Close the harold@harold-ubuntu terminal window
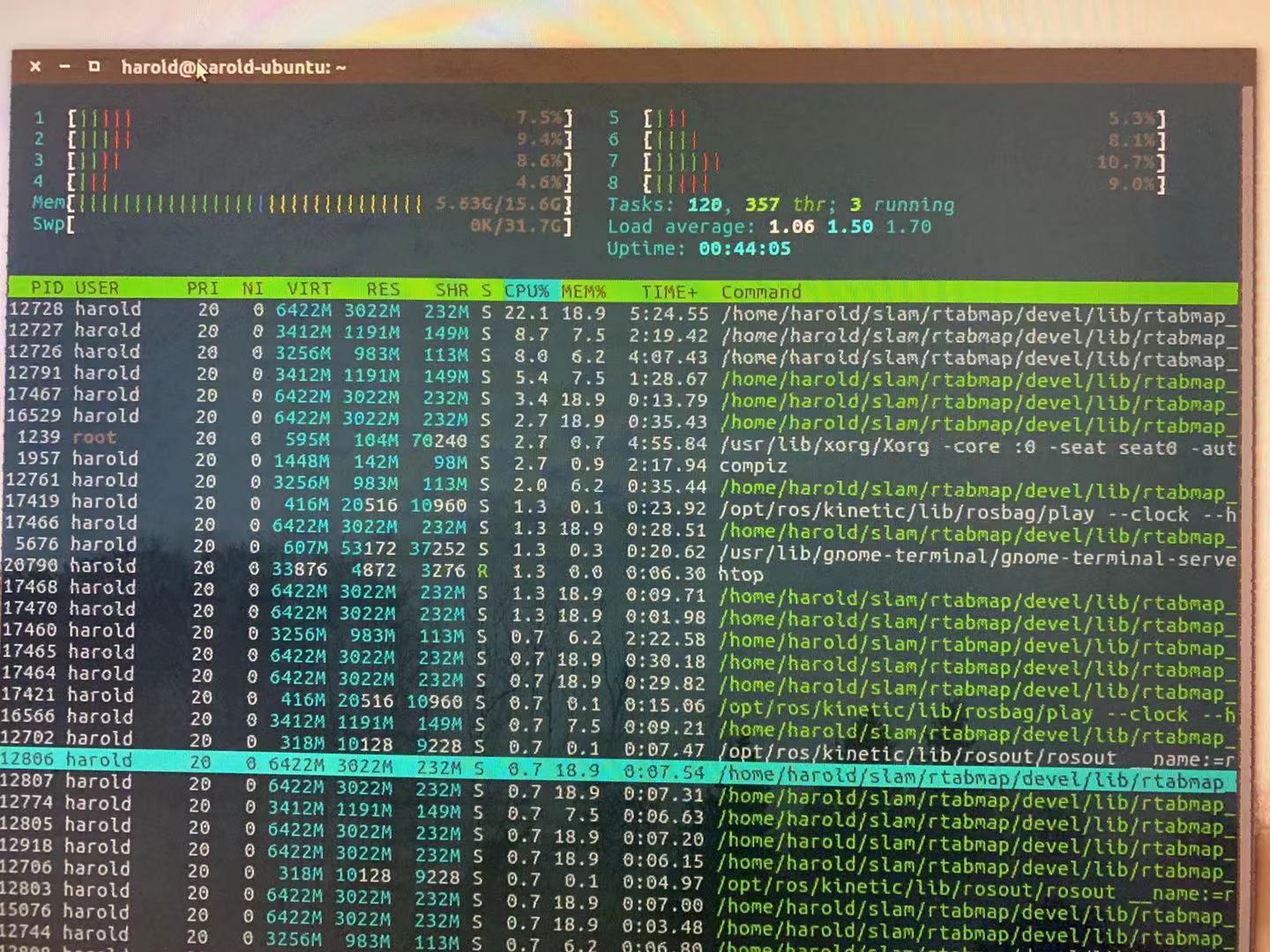Viewport: 1270px width, 952px height. pos(35,66)
